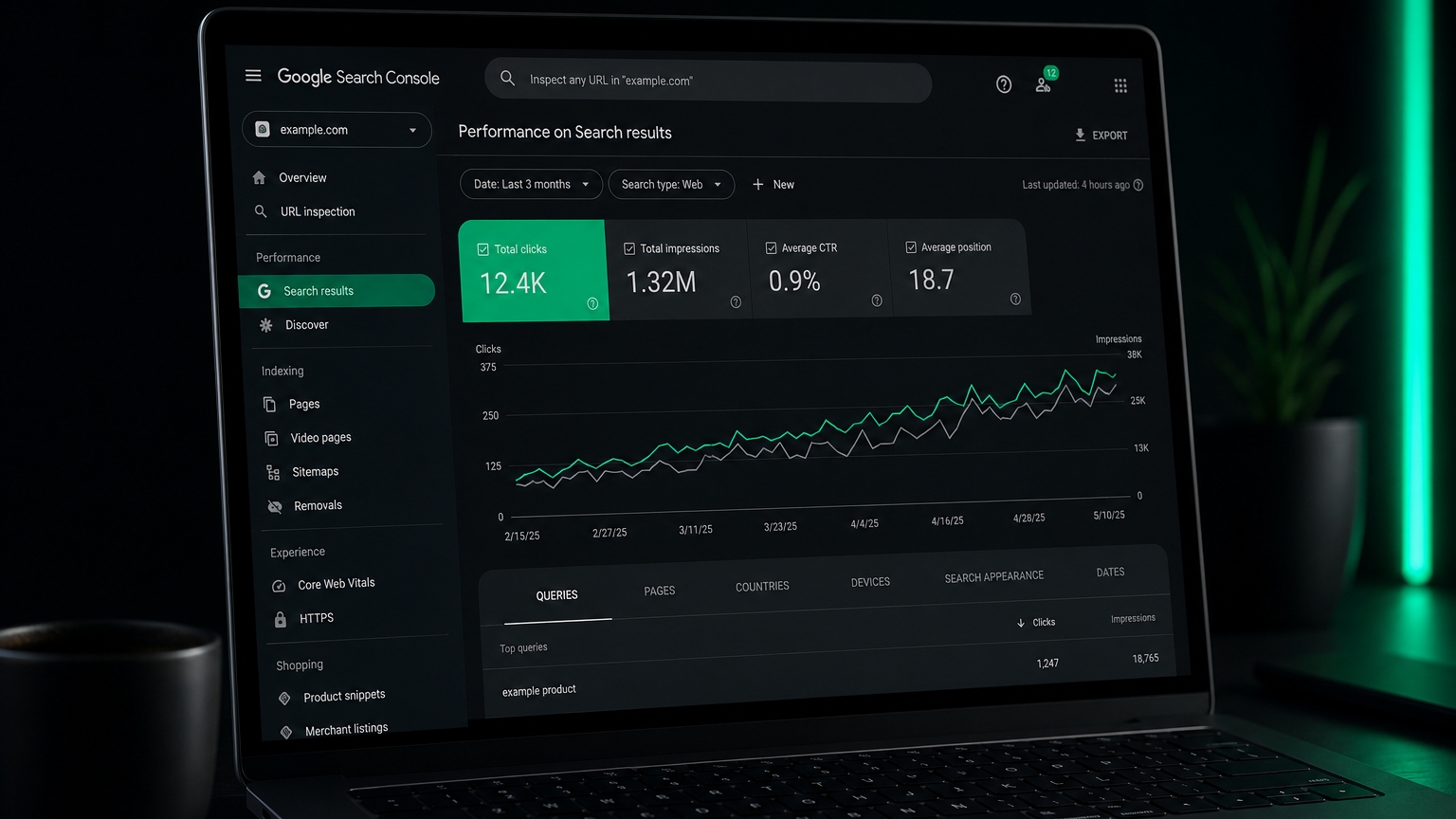Click the Video pages icon
The image size is (1456, 819).
click(271, 438)
